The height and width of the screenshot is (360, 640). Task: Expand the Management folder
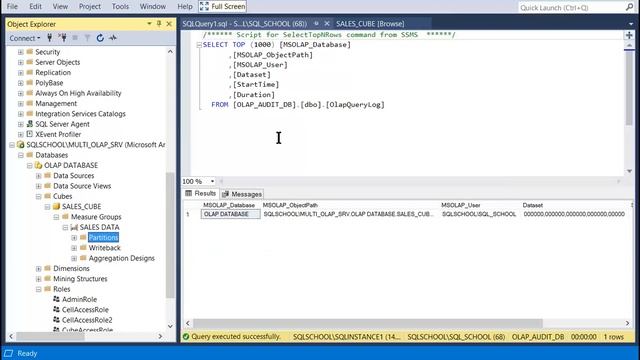(20, 104)
